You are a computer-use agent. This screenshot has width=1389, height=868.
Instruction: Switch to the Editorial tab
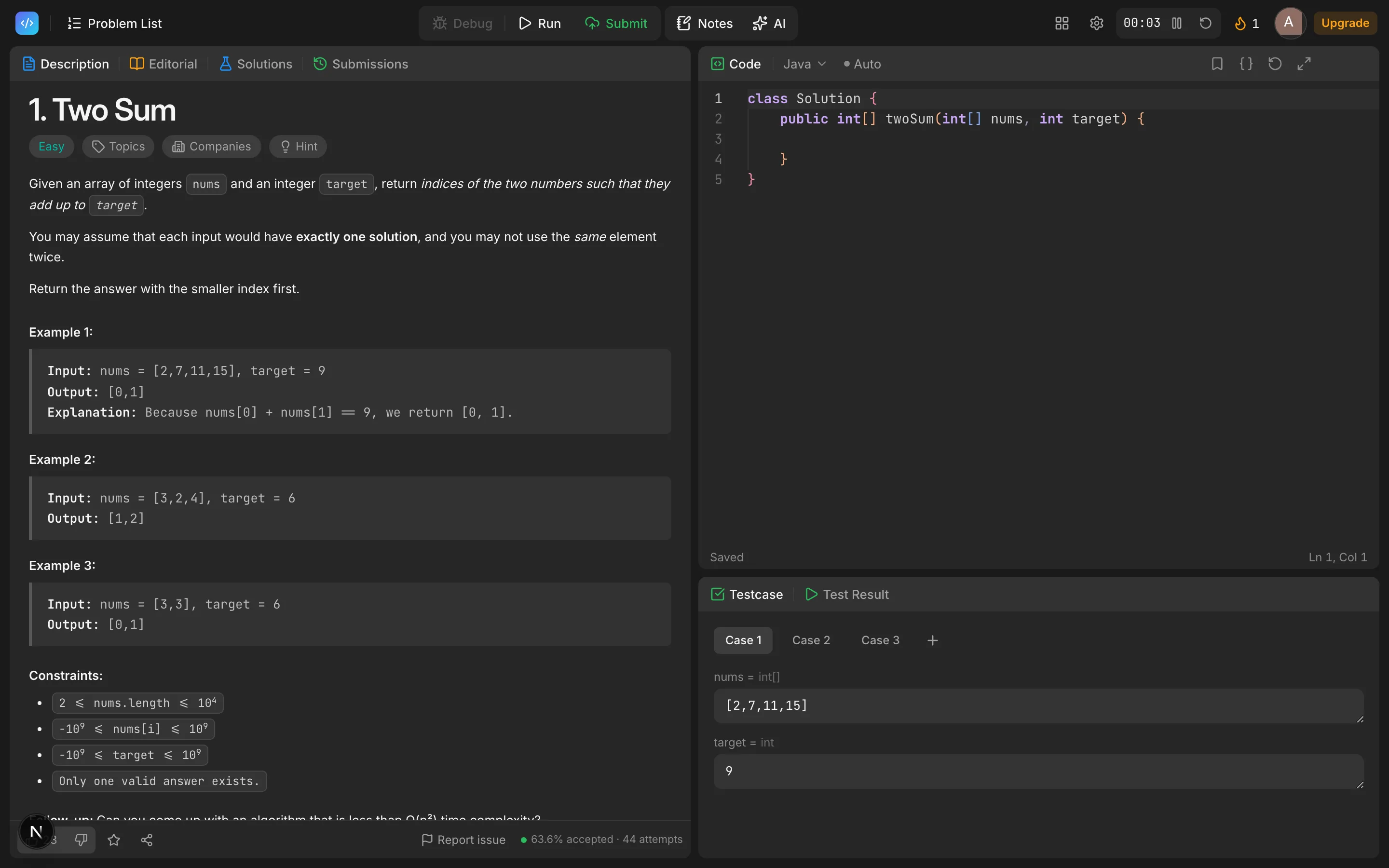(163, 64)
